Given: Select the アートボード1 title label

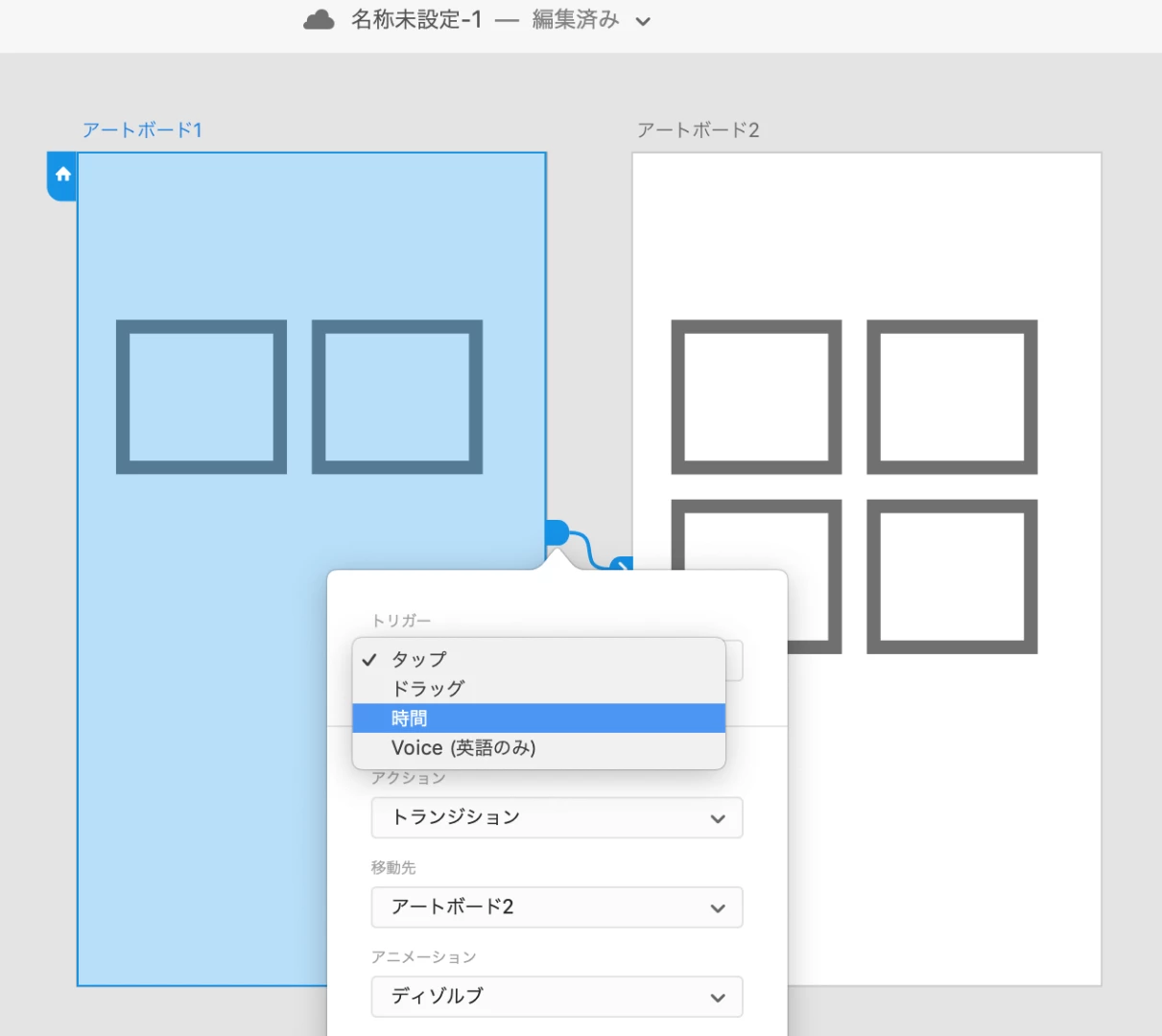Looking at the screenshot, I should point(142,130).
